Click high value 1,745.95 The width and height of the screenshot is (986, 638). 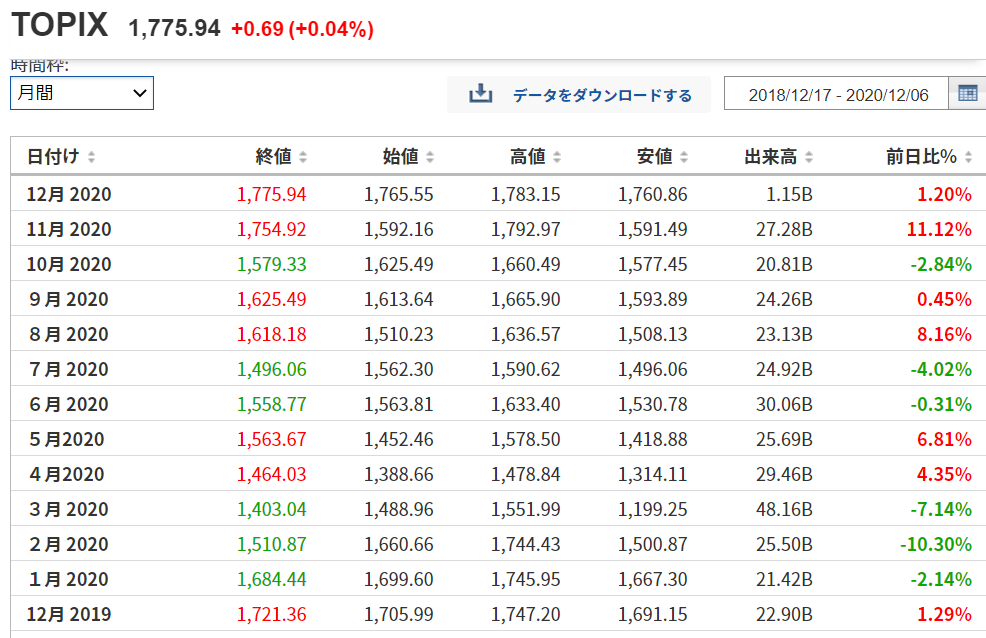tap(526, 580)
